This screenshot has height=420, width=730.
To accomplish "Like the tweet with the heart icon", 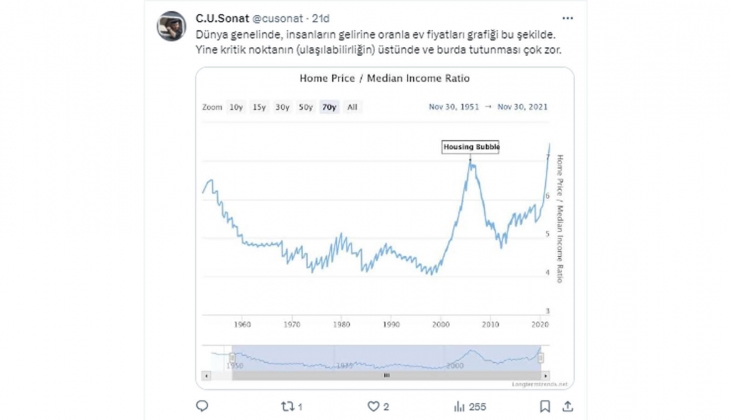I will click(372, 406).
